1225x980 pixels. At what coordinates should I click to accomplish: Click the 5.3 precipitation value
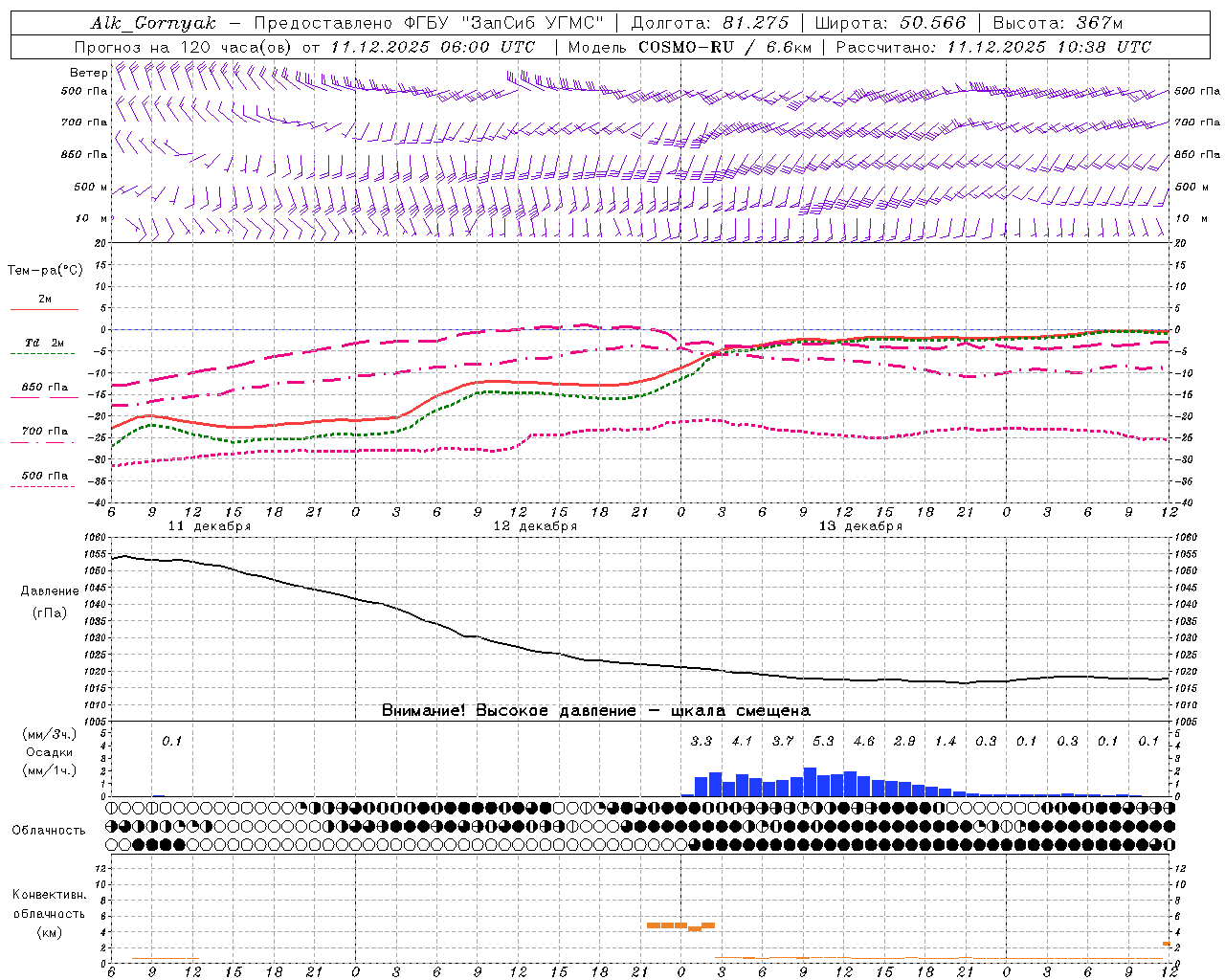click(x=823, y=741)
